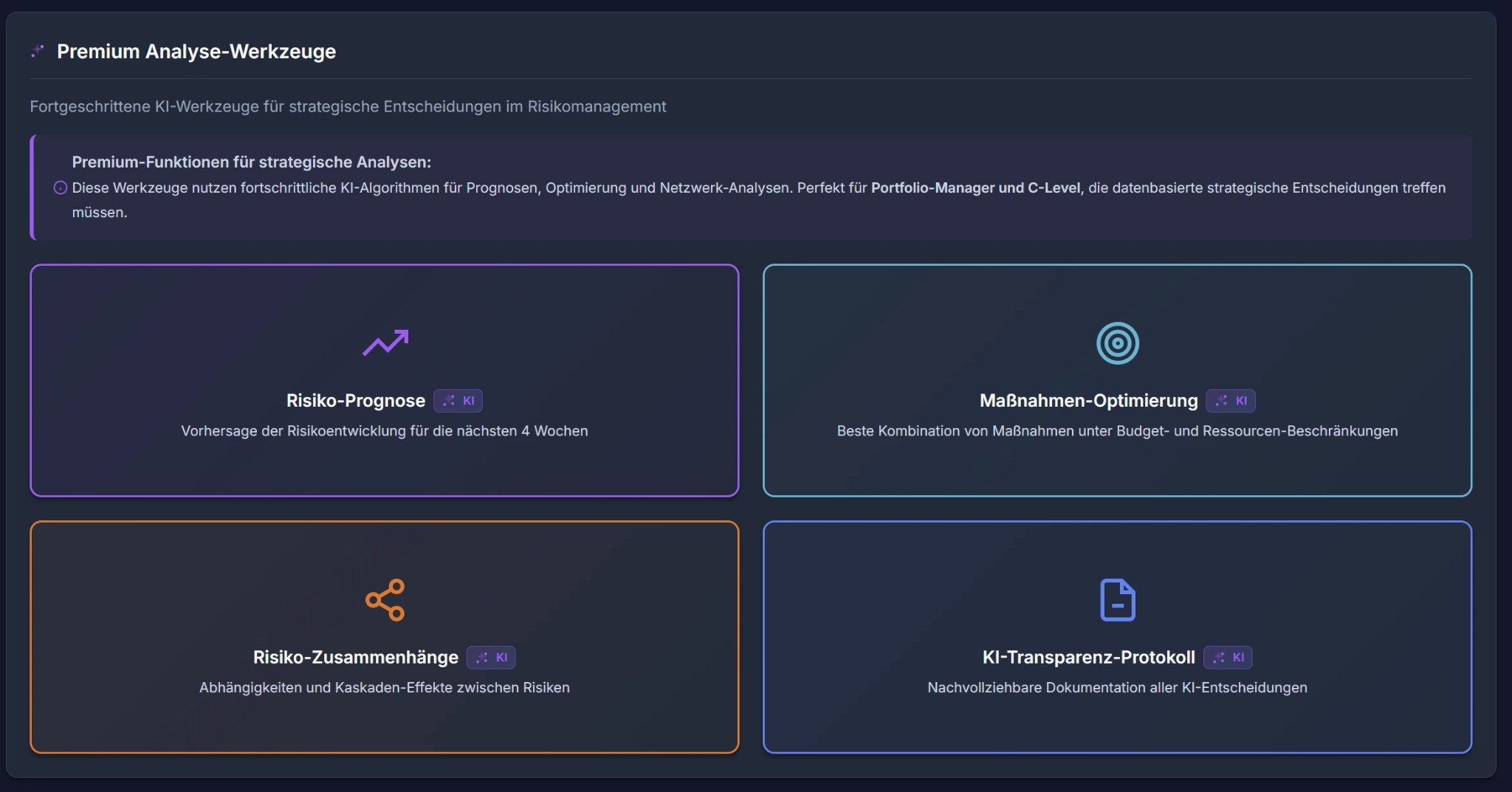Click the sparkle icon beside Premium Analyse-Werkzeuge heading
Viewport: 1512px width, 792px height.
click(38, 52)
